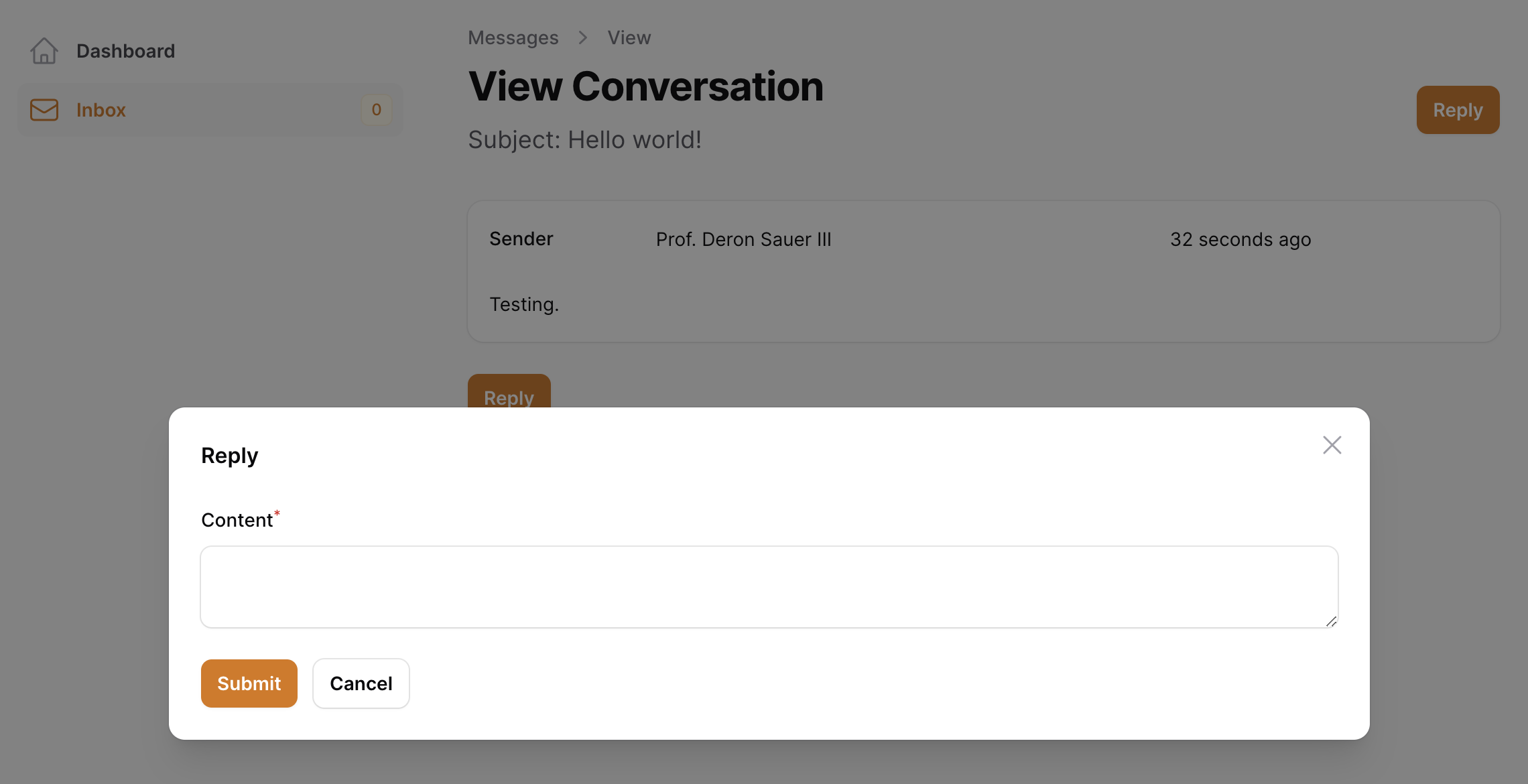The image size is (1528, 784).
Task: Click the Subject: Hello world! heading
Action: [x=584, y=139]
